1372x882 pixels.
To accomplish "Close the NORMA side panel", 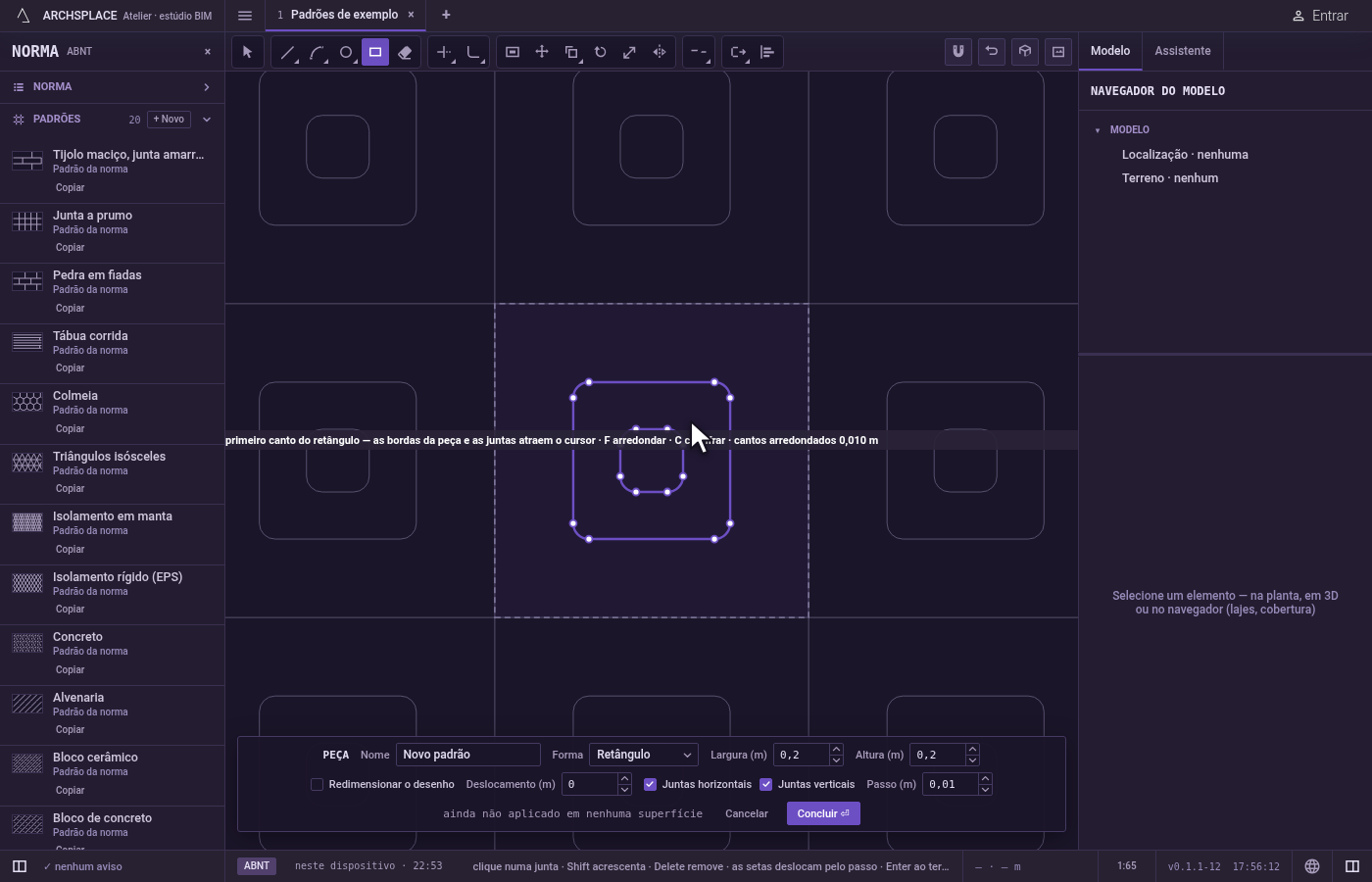I will click(x=207, y=52).
